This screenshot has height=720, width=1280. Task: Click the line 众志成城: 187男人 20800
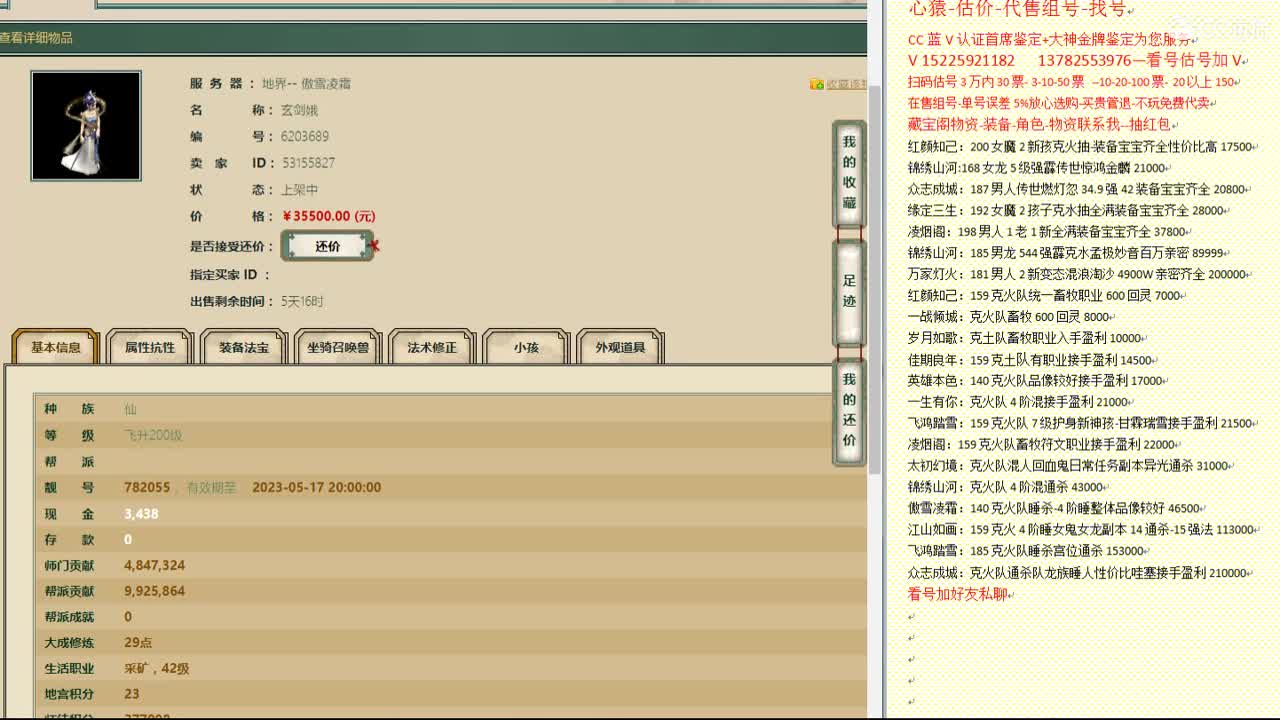[1076, 189]
